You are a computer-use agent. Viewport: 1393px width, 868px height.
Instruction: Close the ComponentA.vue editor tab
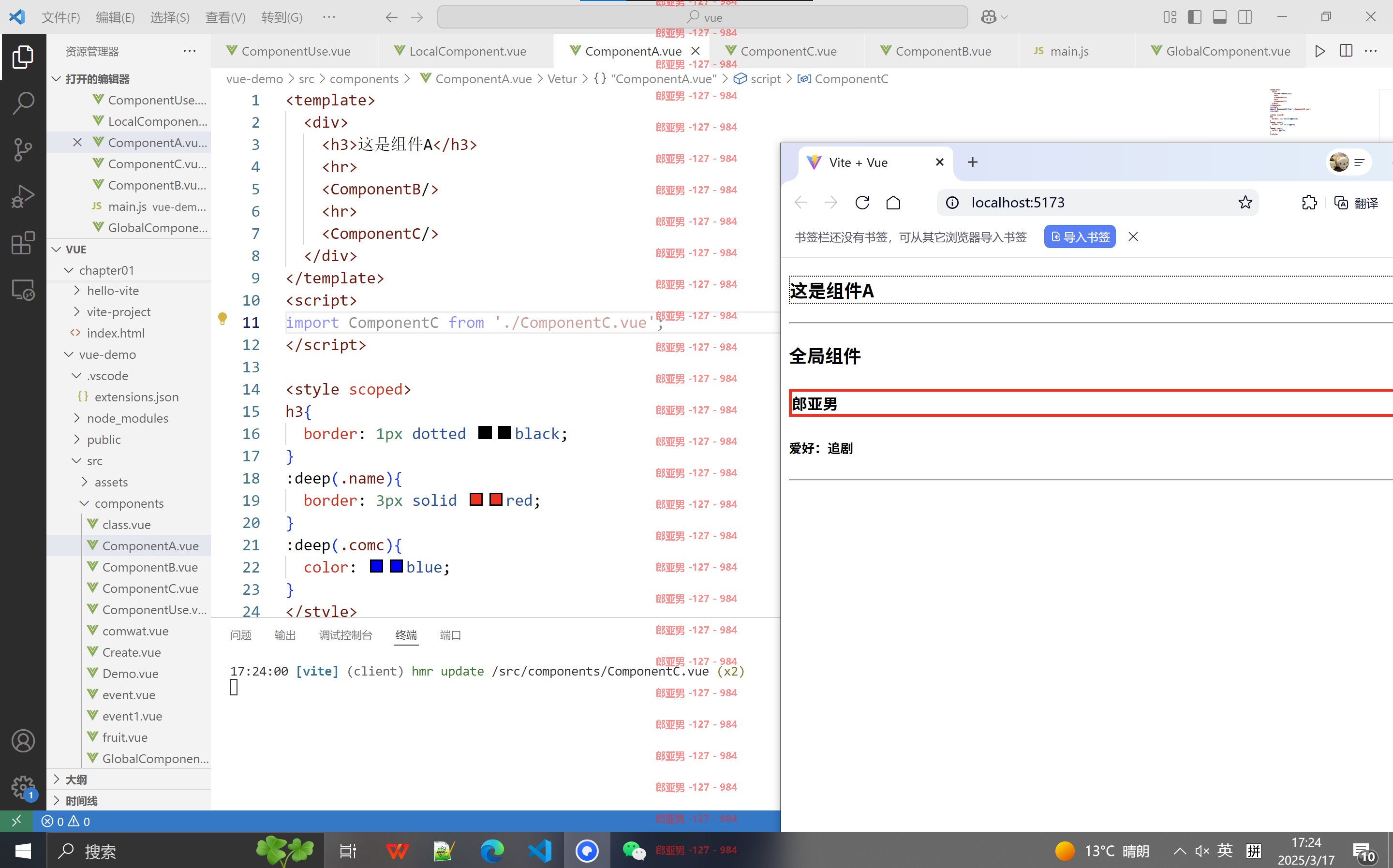696,51
